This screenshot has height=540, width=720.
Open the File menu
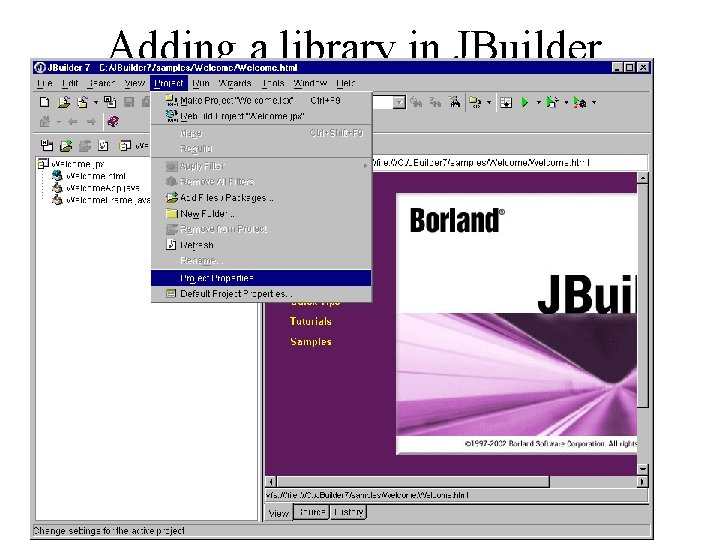45,83
